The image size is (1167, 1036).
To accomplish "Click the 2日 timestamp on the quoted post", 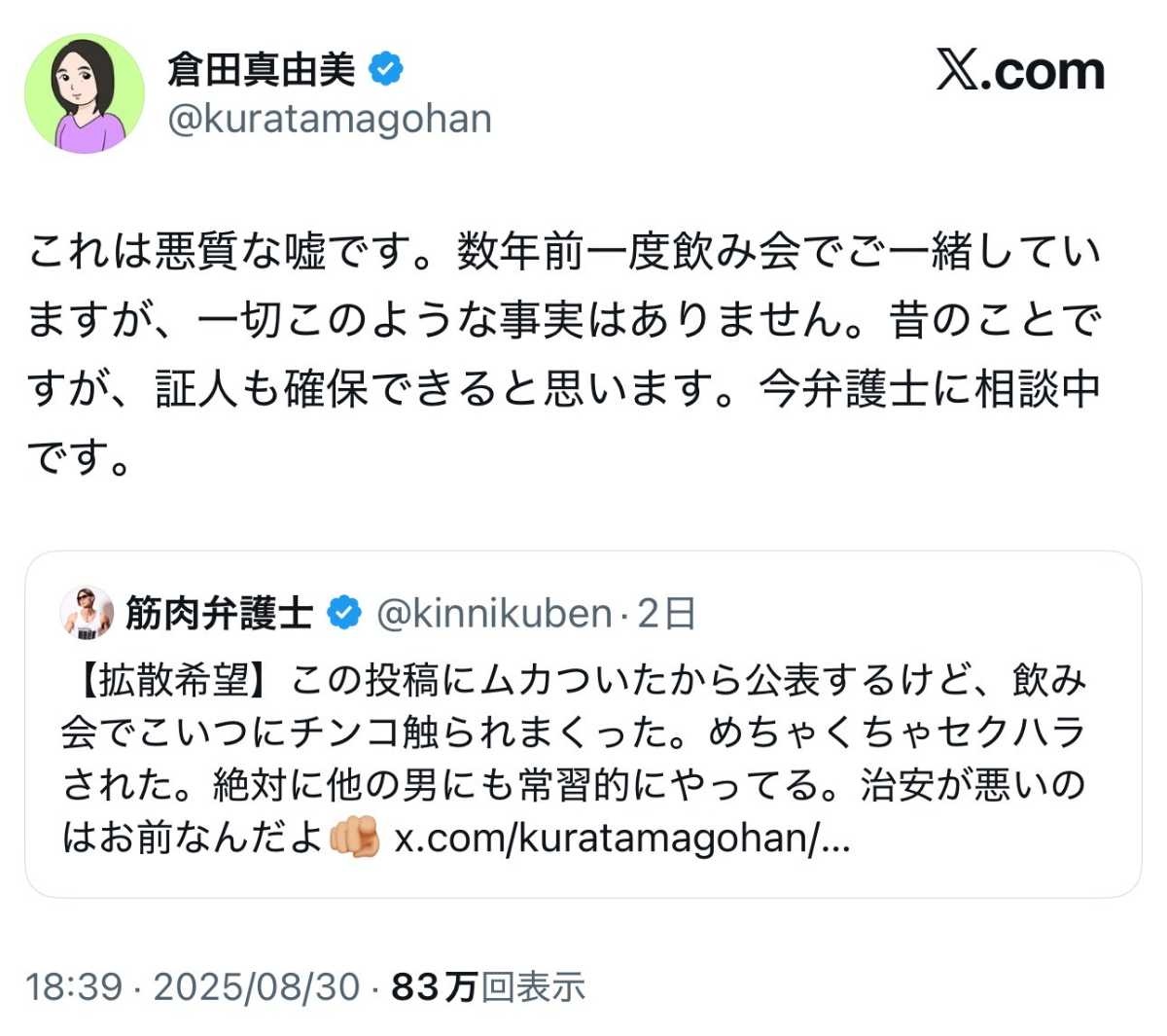I will [667, 613].
